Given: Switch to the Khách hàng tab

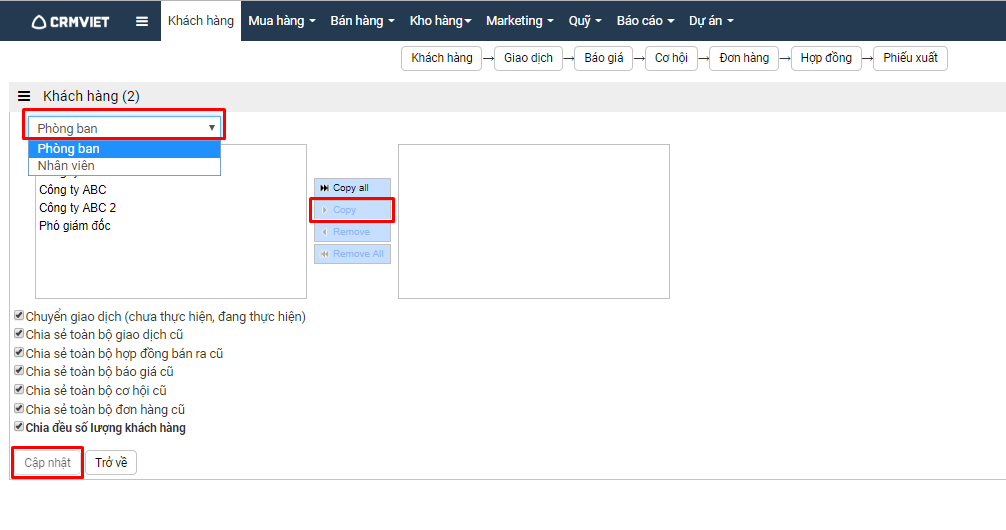Looking at the screenshot, I should (201, 21).
